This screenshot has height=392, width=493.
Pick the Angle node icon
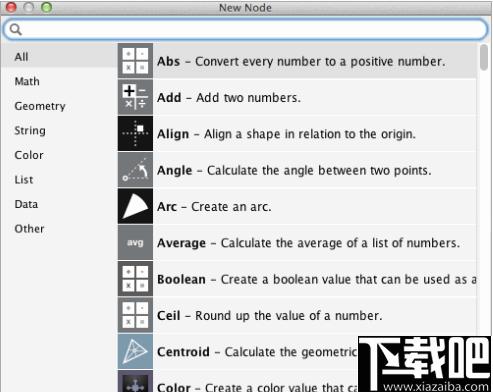tap(135, 170)
